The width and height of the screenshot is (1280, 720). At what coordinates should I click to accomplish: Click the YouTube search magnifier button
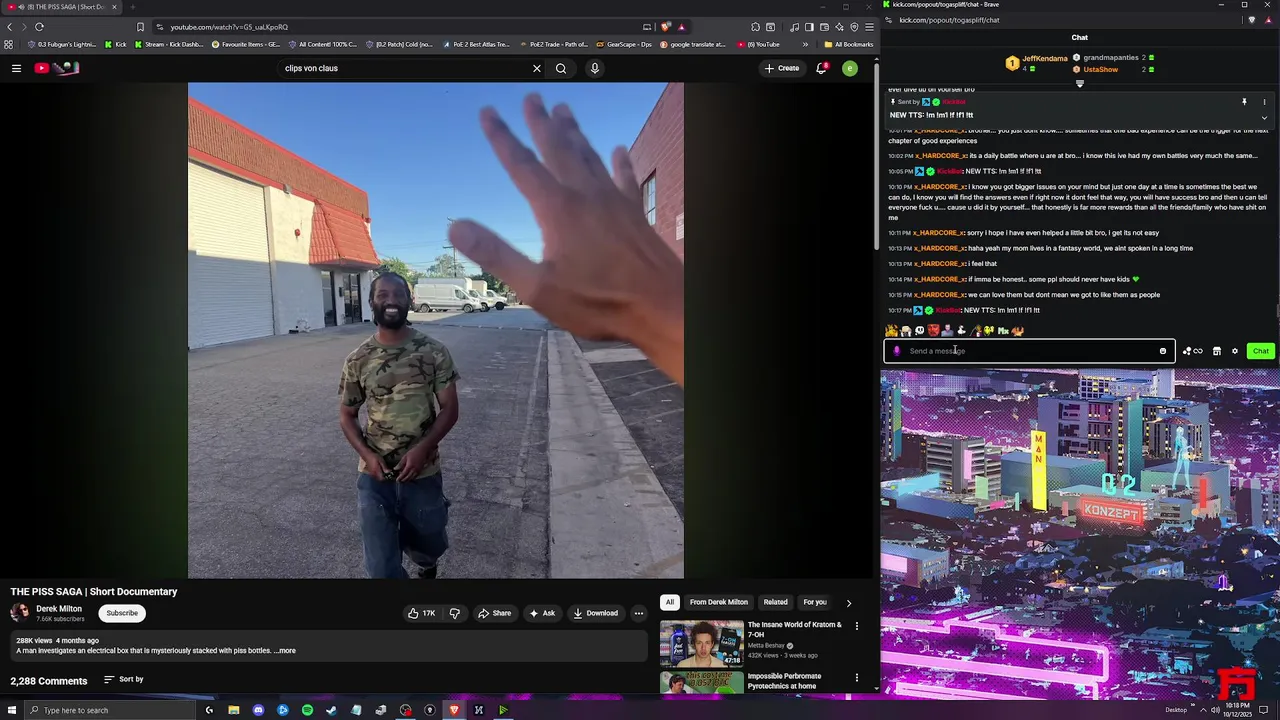561,68
